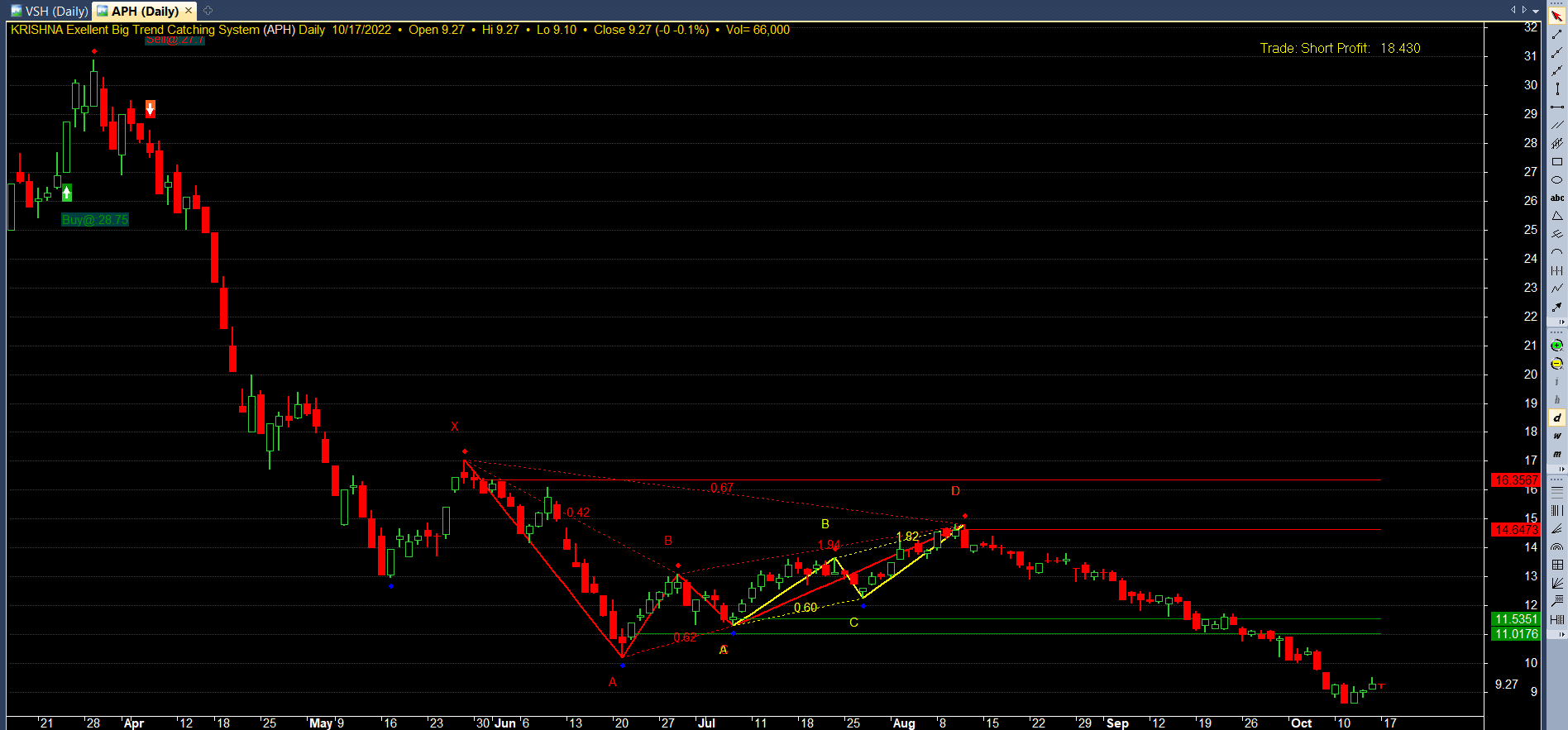Select the regression channel tool
1568x730 pixels.
click(1557, 144)
